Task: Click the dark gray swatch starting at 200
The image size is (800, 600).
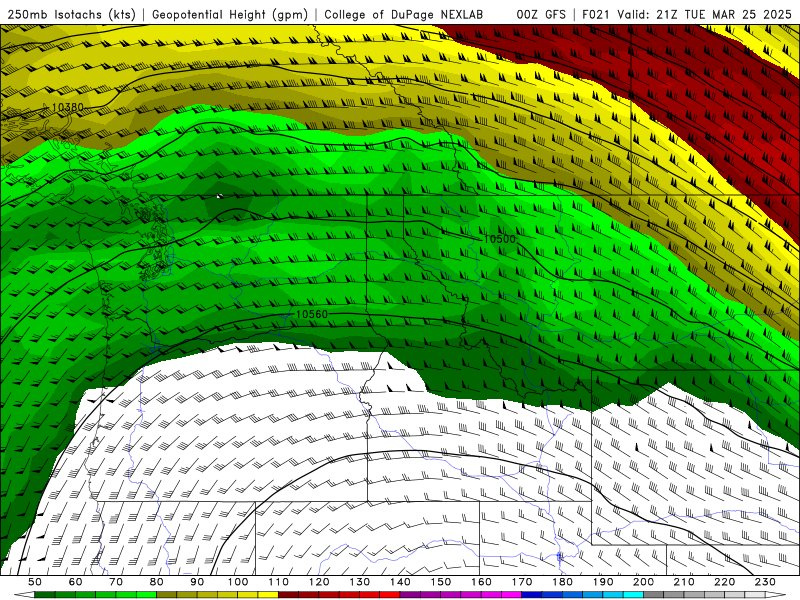Action: pos(654,595)
